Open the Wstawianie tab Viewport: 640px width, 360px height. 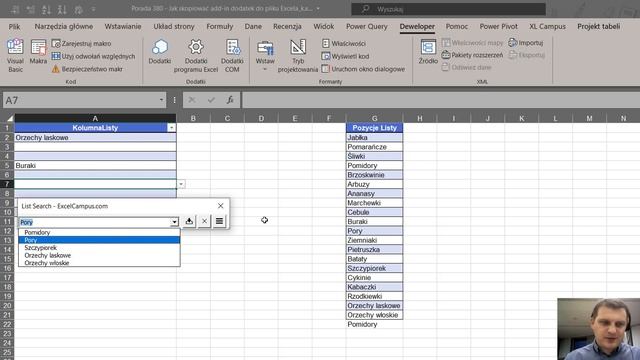123,26
